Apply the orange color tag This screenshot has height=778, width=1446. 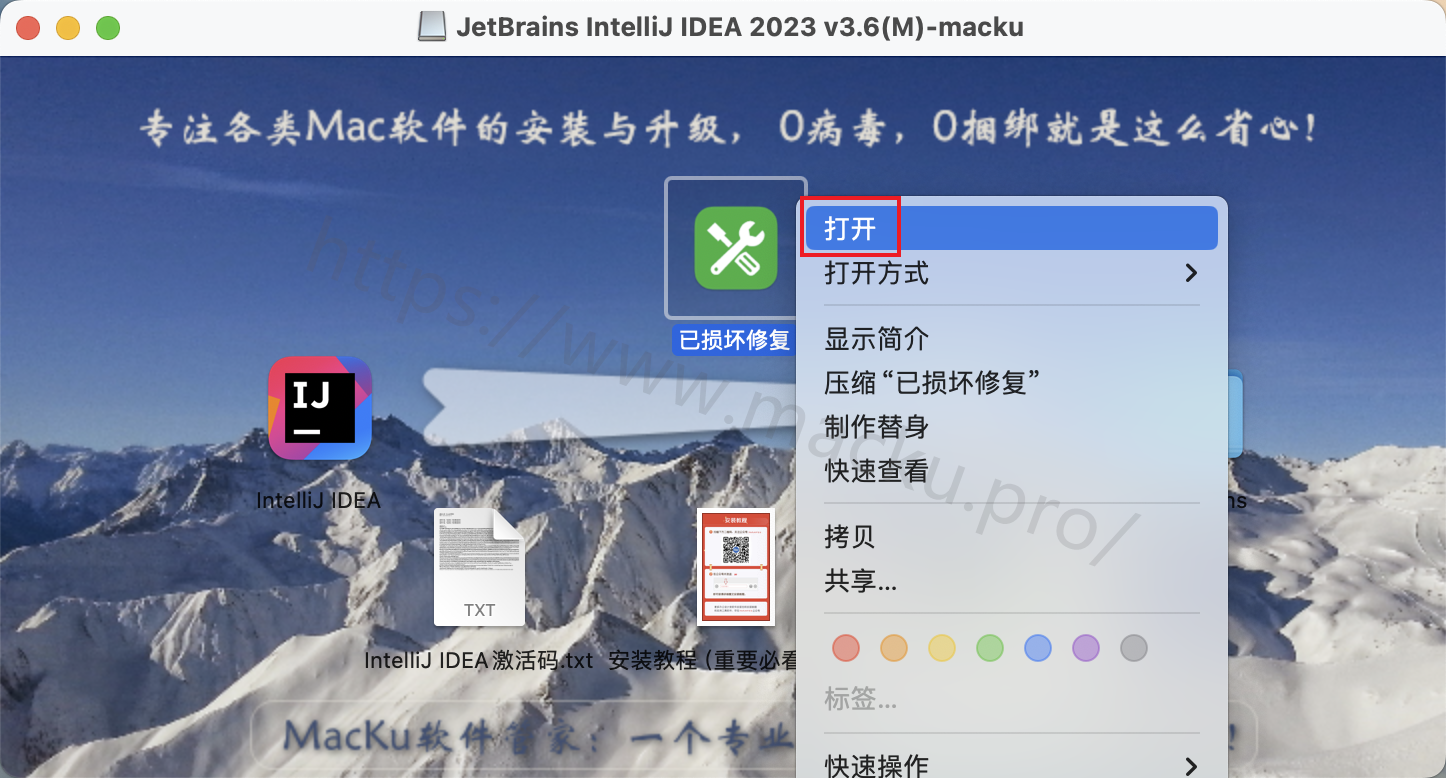[894, 648]
